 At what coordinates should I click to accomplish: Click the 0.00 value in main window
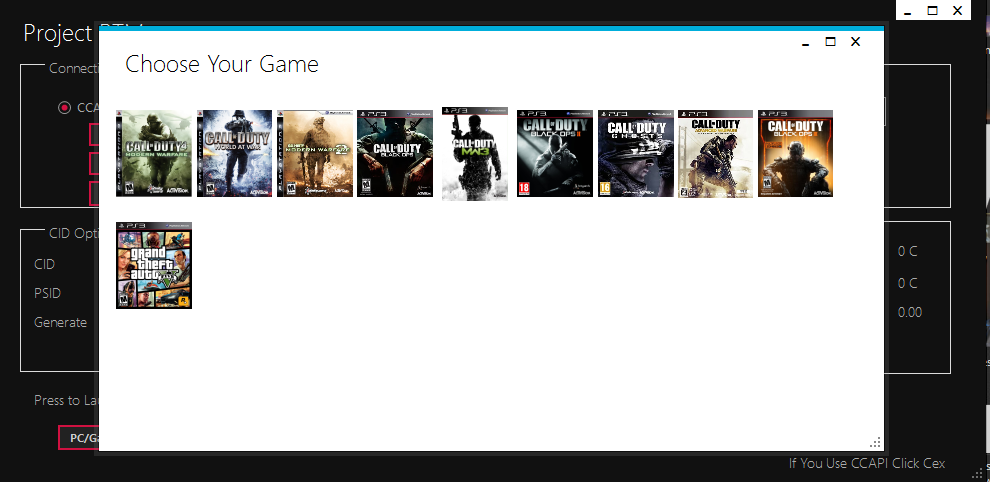coord(910,312)
